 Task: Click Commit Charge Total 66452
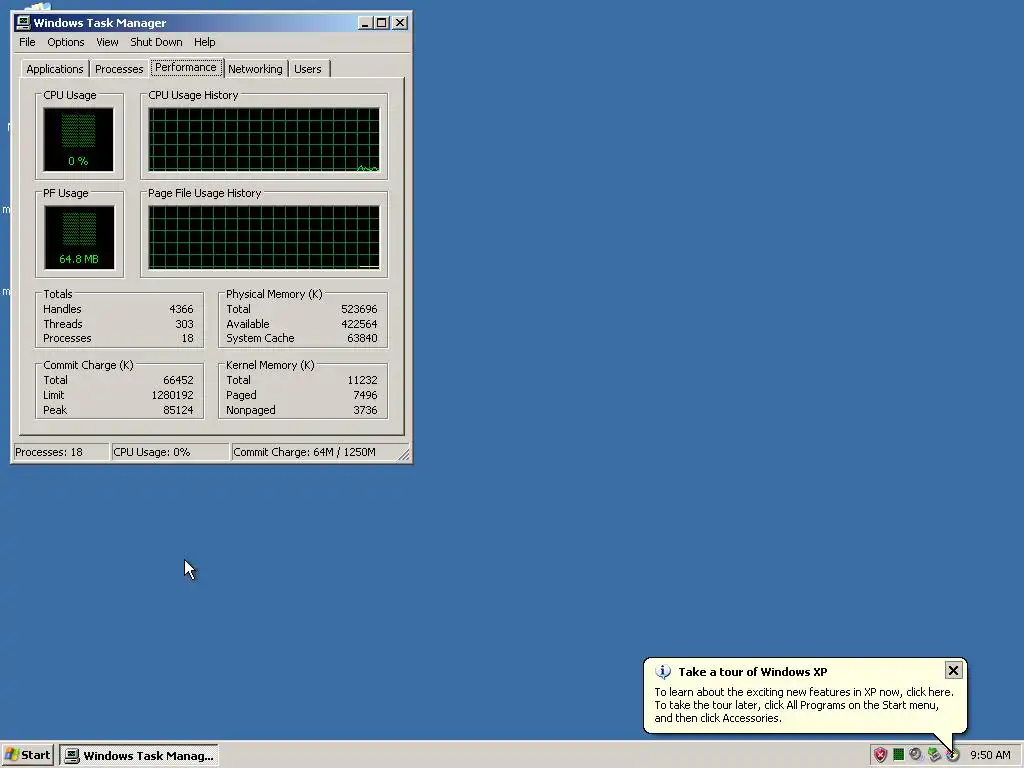[178, 380]
